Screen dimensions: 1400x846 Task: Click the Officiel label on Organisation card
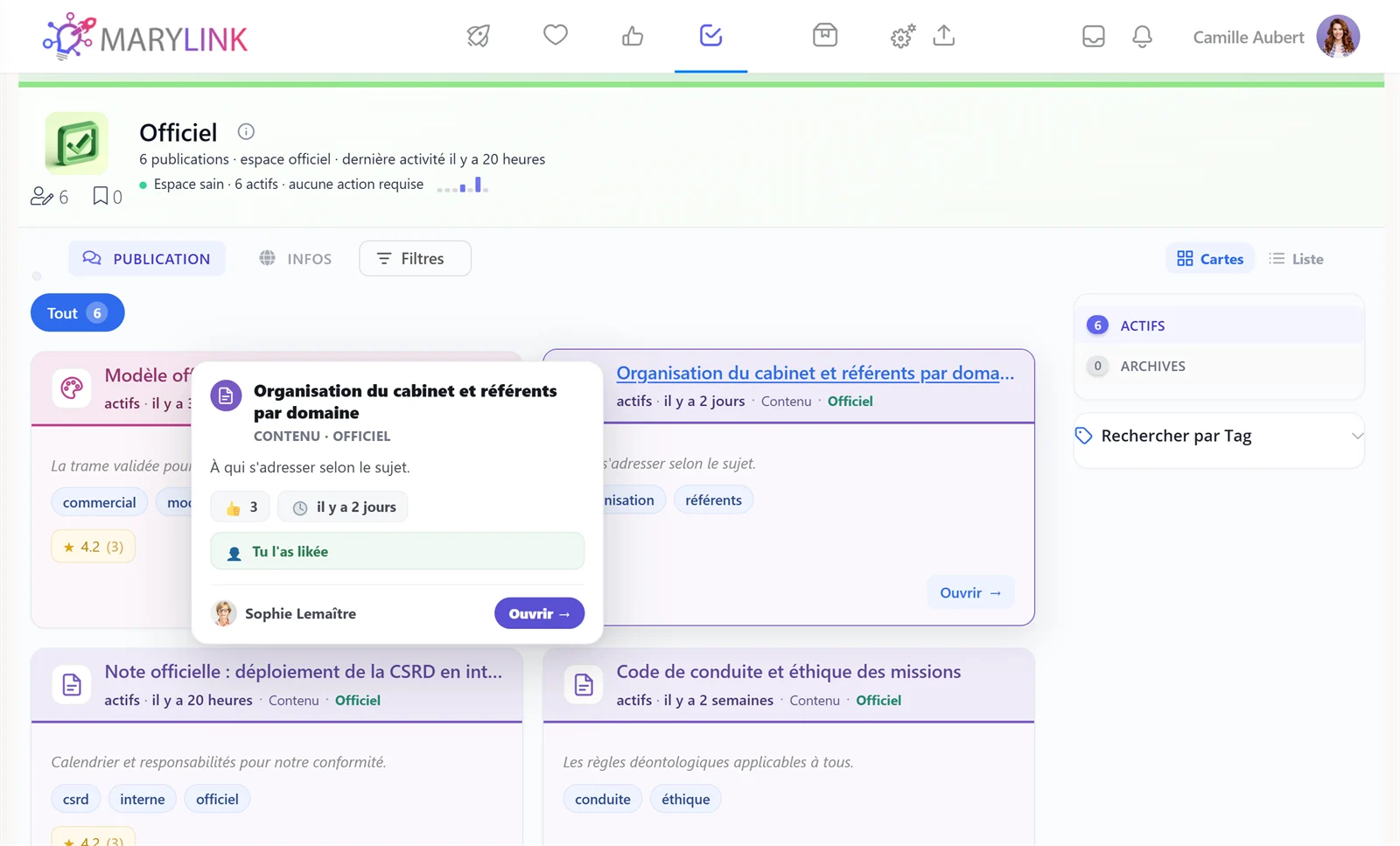click(x=850, y=401)
